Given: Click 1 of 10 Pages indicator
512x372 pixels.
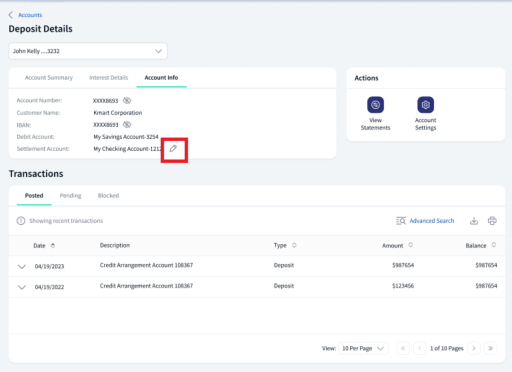Looking at the screenshot, I should coord(447,348).
